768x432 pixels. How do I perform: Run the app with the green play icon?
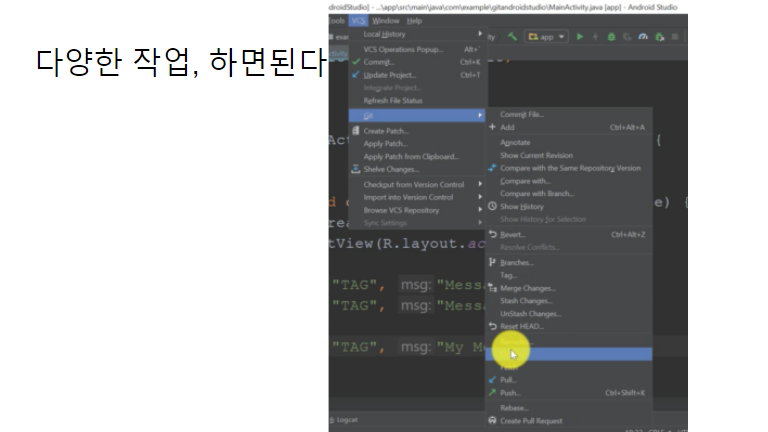pos(580,37)
